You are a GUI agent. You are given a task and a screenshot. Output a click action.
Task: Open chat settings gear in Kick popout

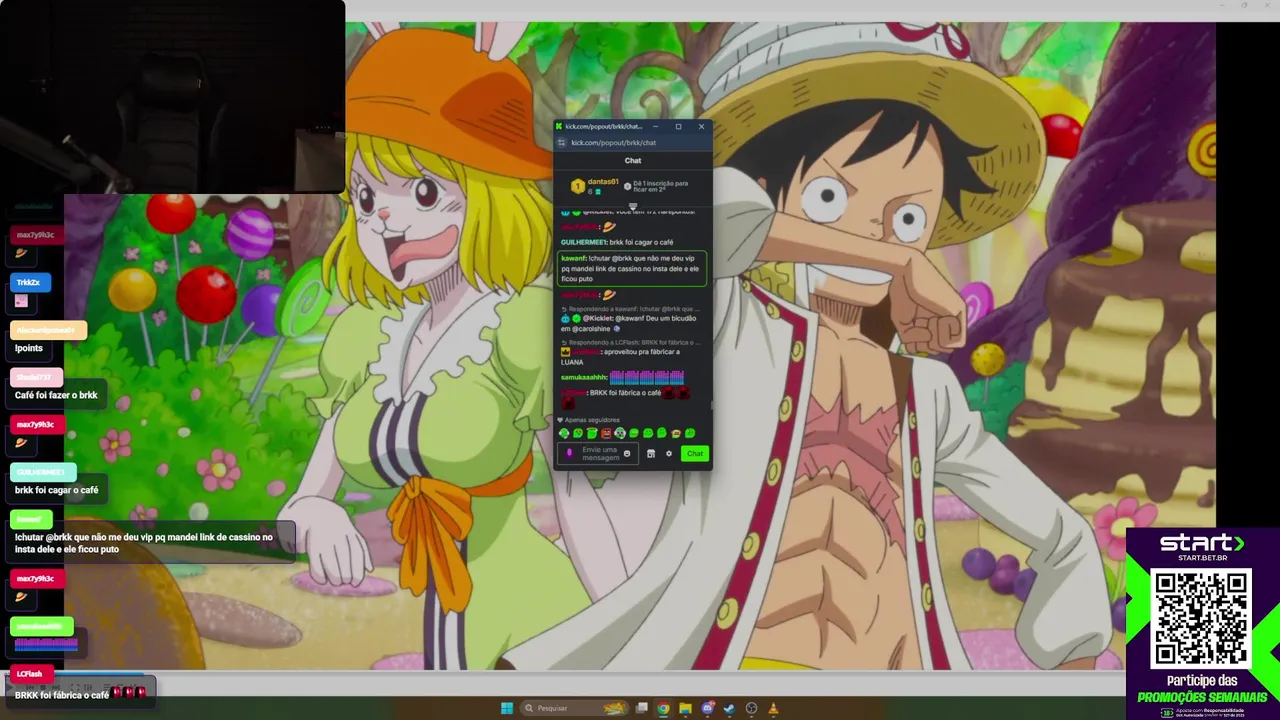[x=669, y=454]
